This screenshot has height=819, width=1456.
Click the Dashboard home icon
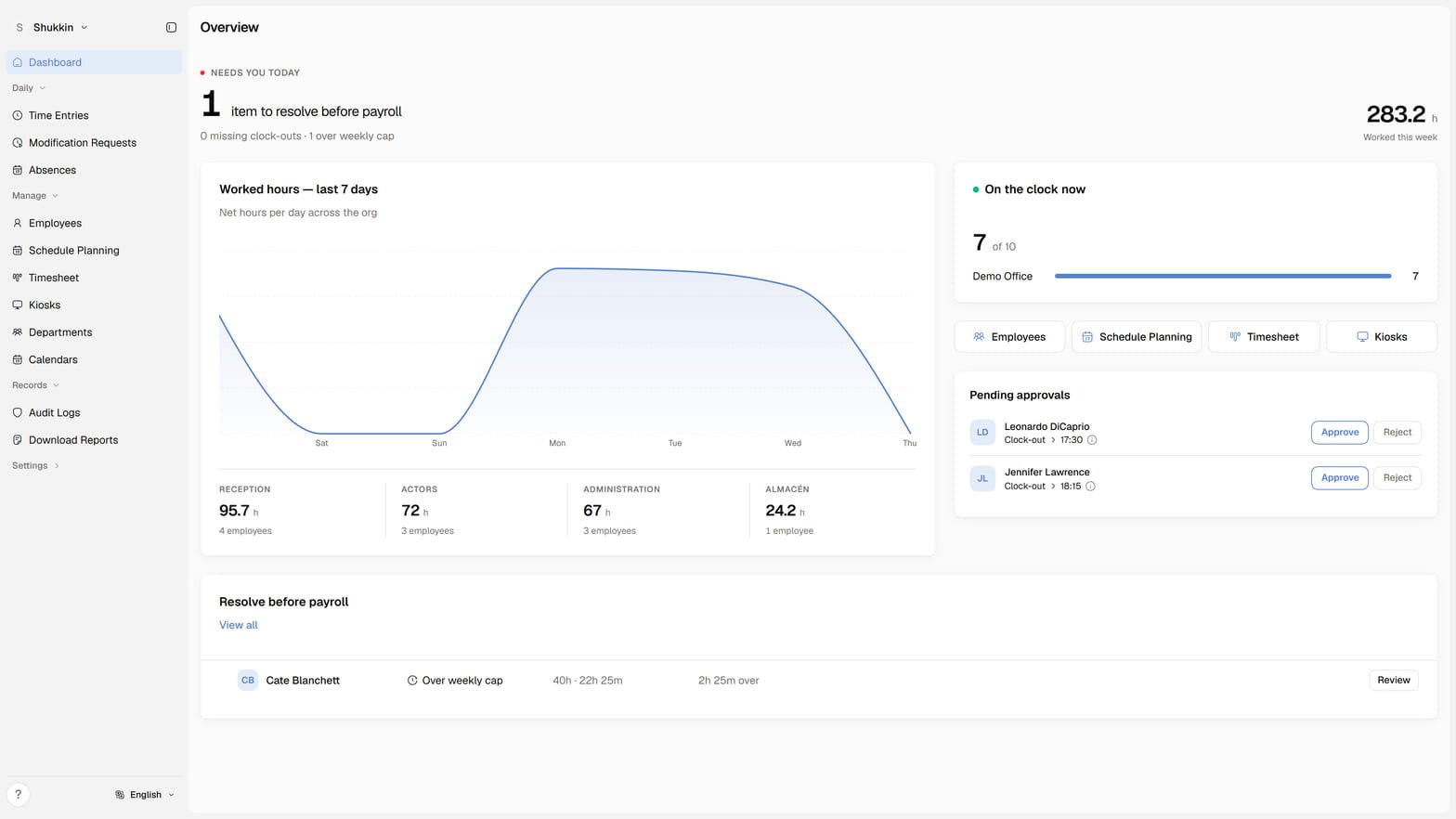pyautogui.click(x=18, y=62)
